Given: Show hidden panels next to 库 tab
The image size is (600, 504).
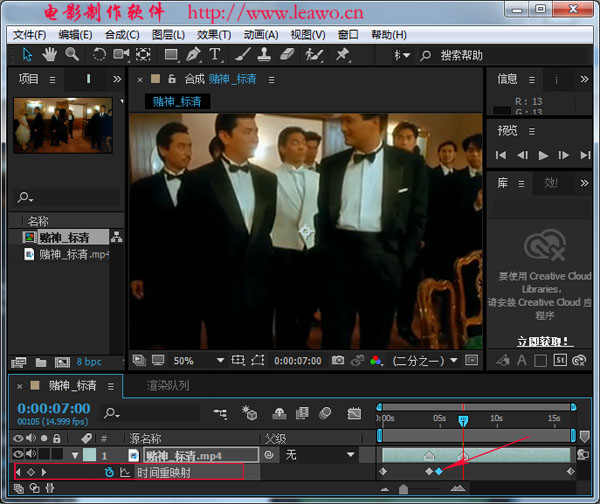Looking at the screenshot, I should (x=584, y=183).
